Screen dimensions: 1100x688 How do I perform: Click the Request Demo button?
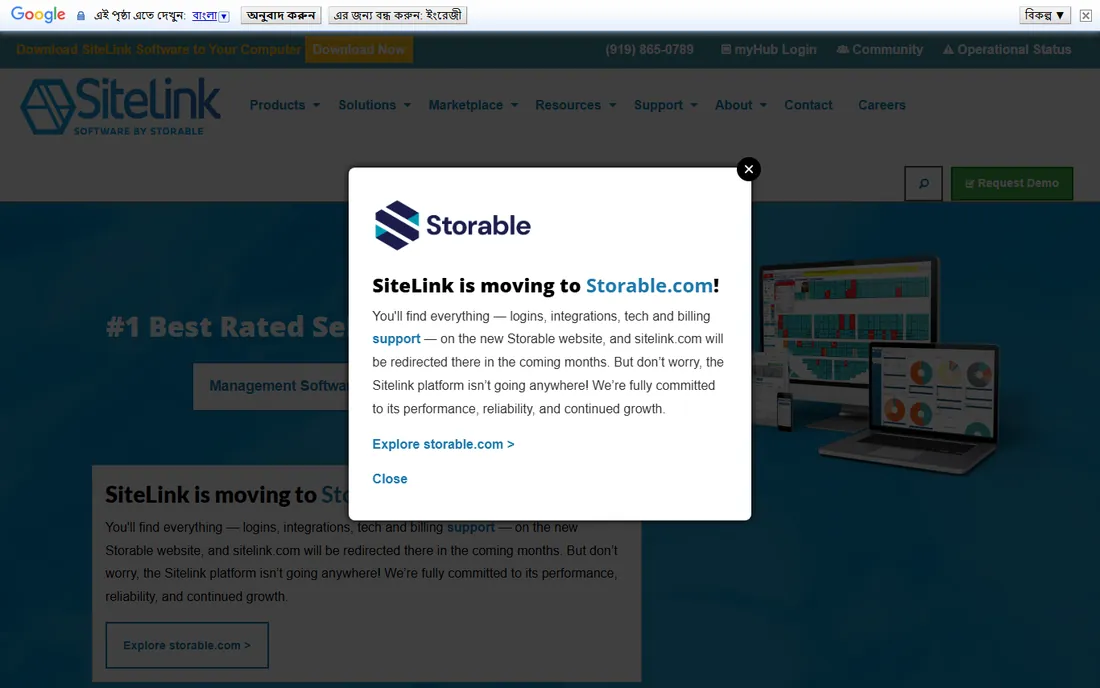tap(1012, 184)
